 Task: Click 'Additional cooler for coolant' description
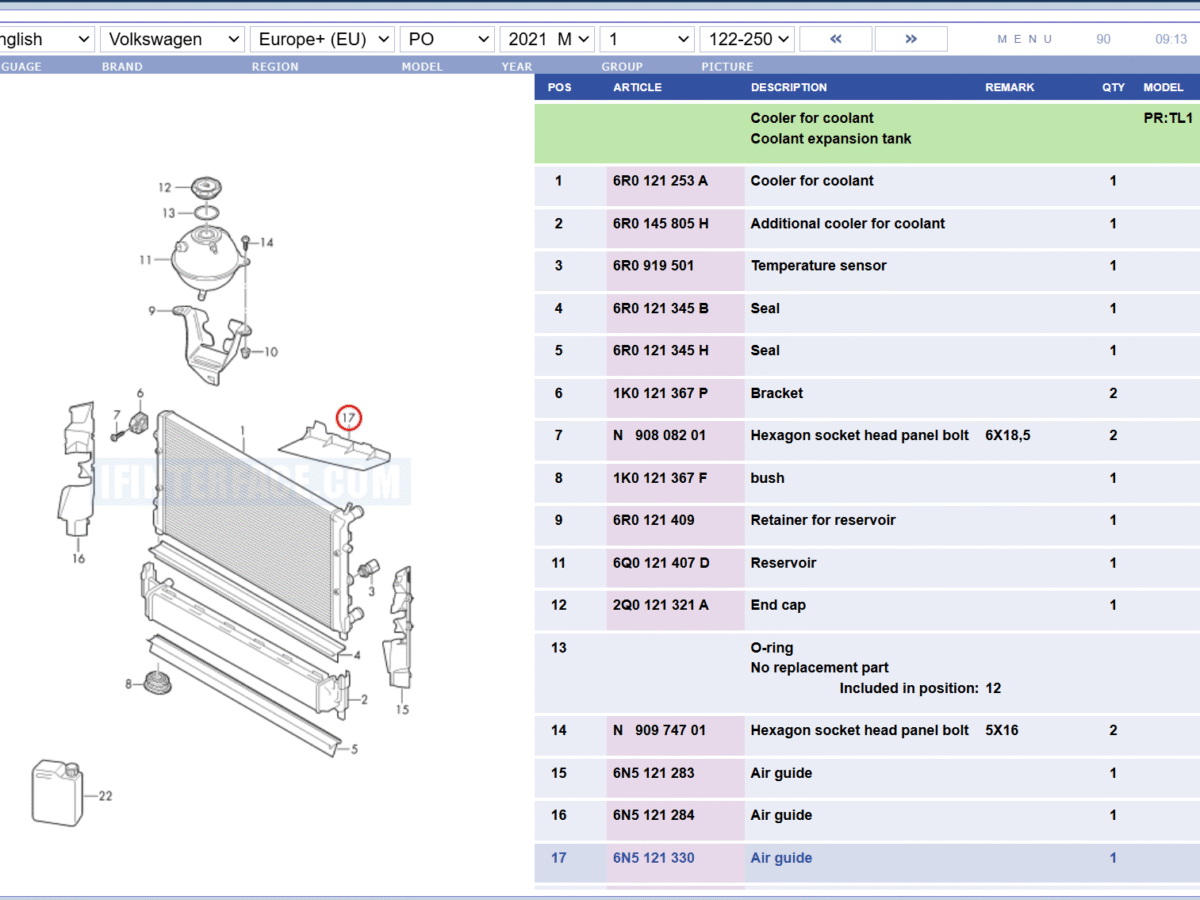(847, 224)
